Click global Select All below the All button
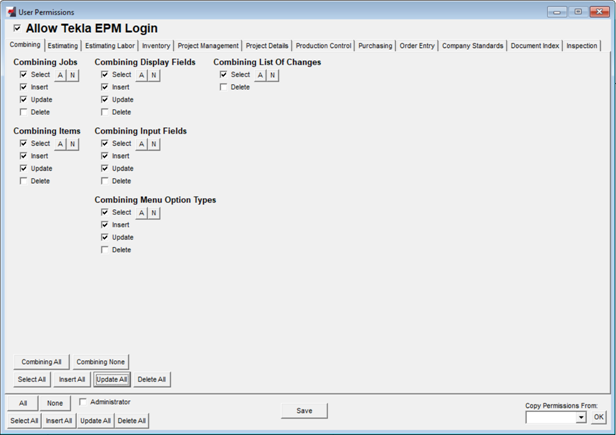 (24, 421)
